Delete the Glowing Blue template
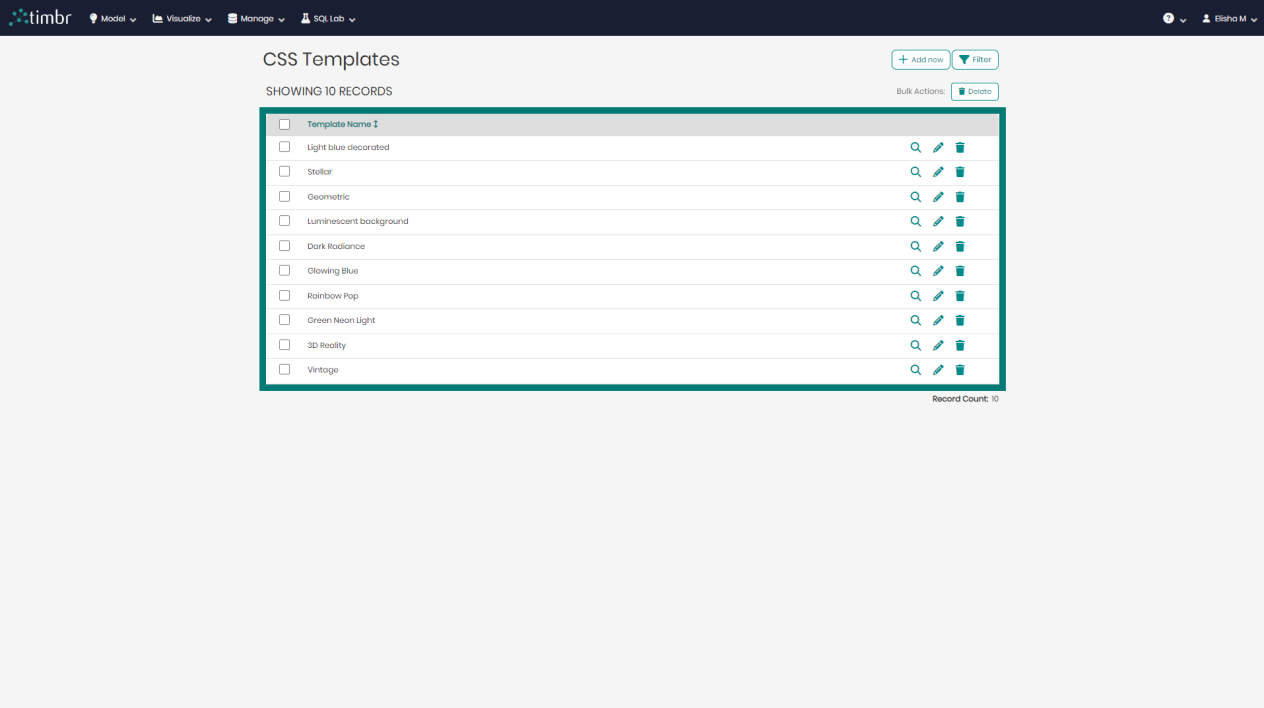1264x708 pixels. tap(959, 270)
